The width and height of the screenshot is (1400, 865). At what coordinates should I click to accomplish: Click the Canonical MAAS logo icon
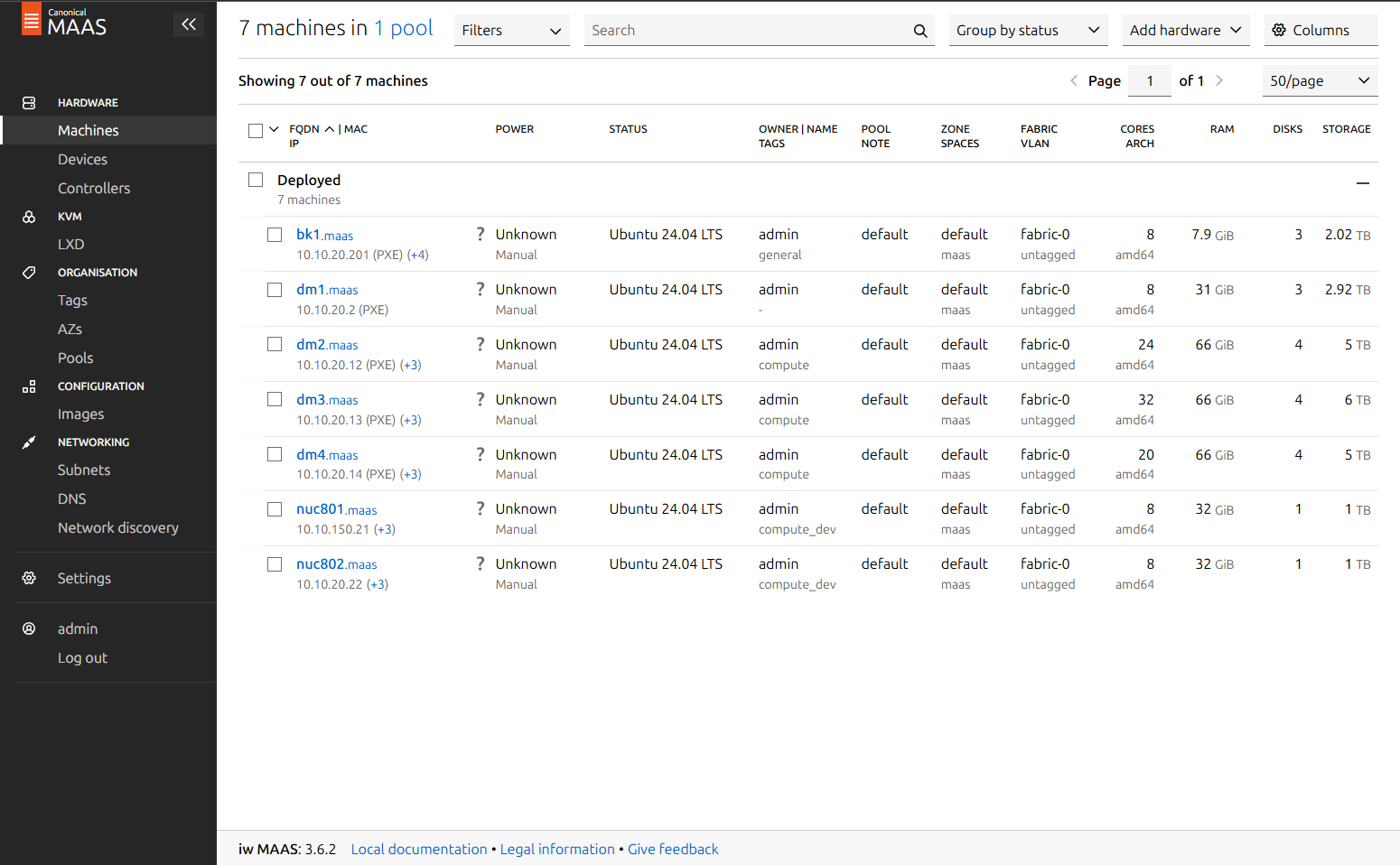pos(32,20)
